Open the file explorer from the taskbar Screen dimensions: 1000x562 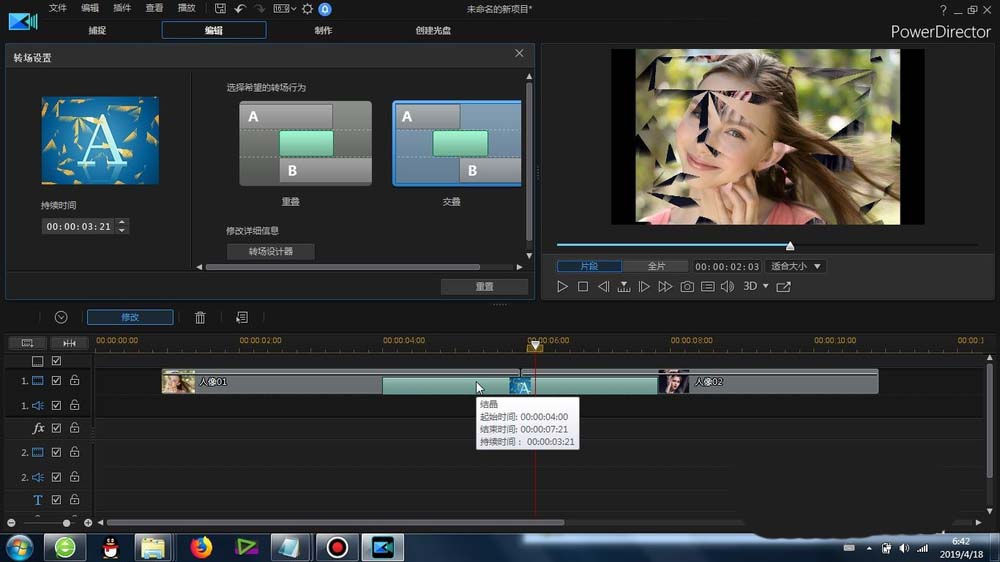pos(153,547)
